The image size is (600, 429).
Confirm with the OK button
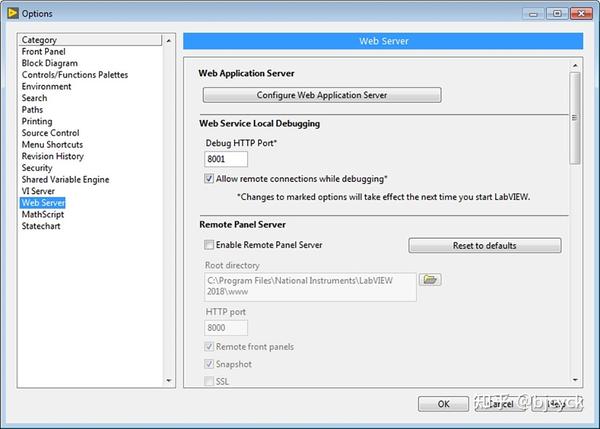pyautogui.click(x=443, y=404)
